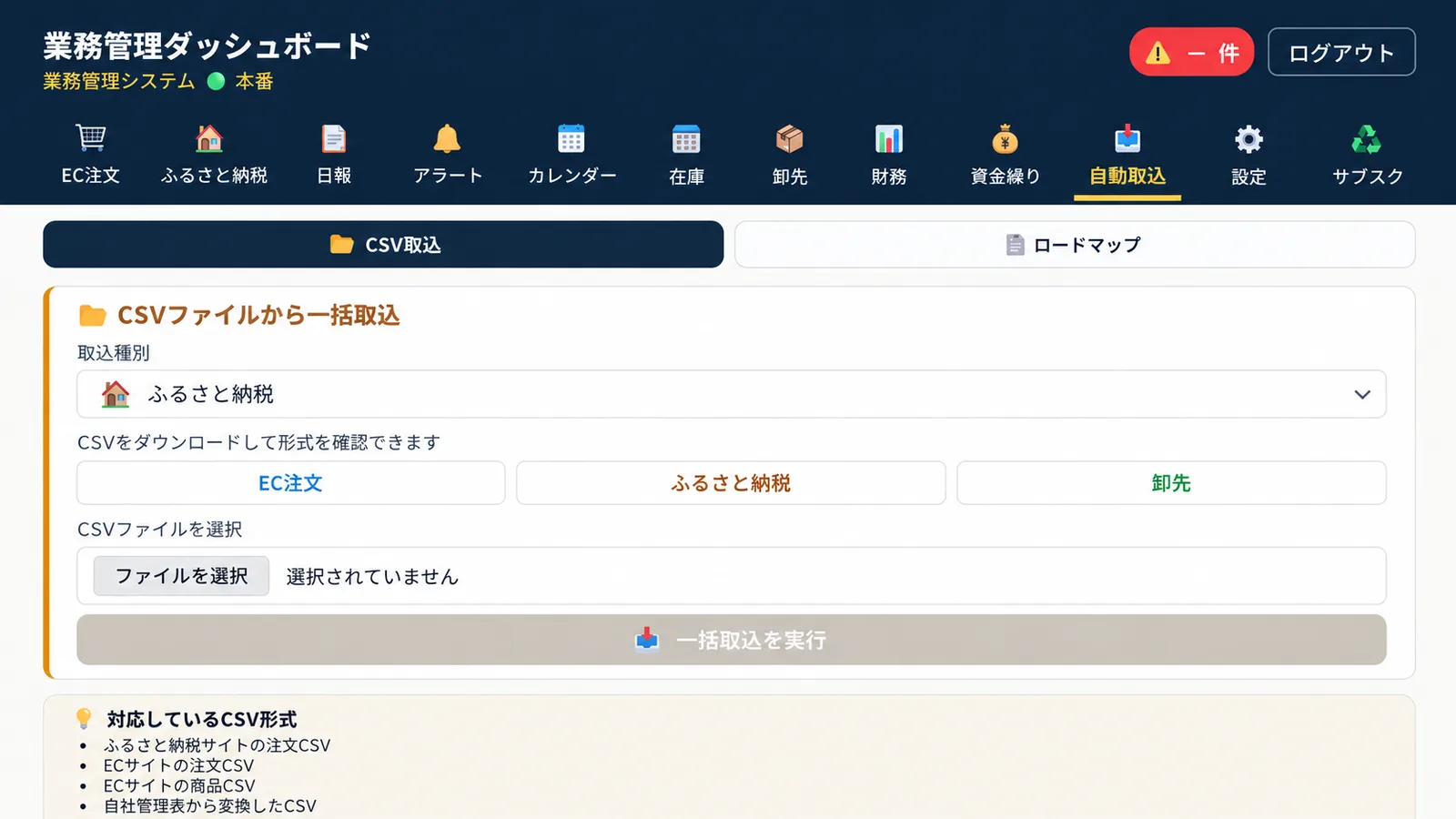Open the 在庫 inventory icon
Viewport: 1456px width, 819px height.
[x=686, y=139]
